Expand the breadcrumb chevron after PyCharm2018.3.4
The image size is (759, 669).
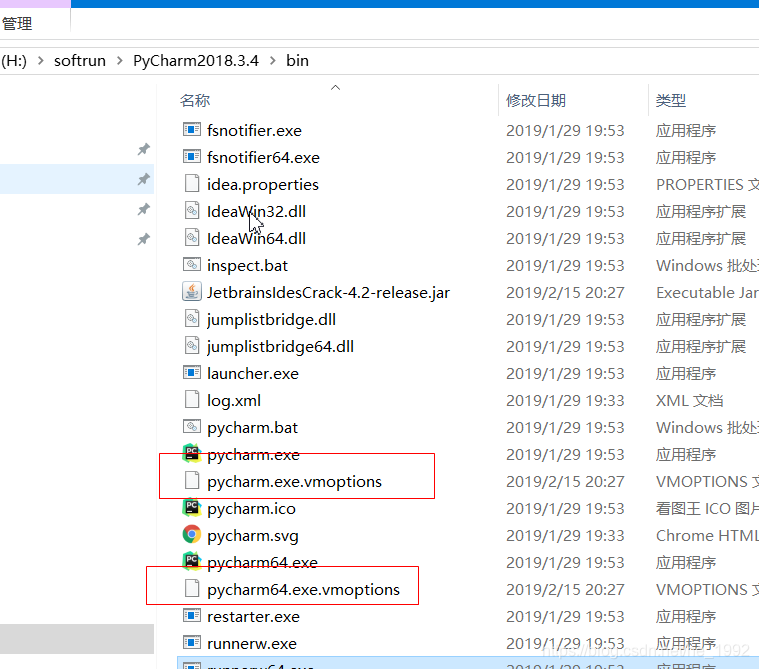click(x=273, y=61)
